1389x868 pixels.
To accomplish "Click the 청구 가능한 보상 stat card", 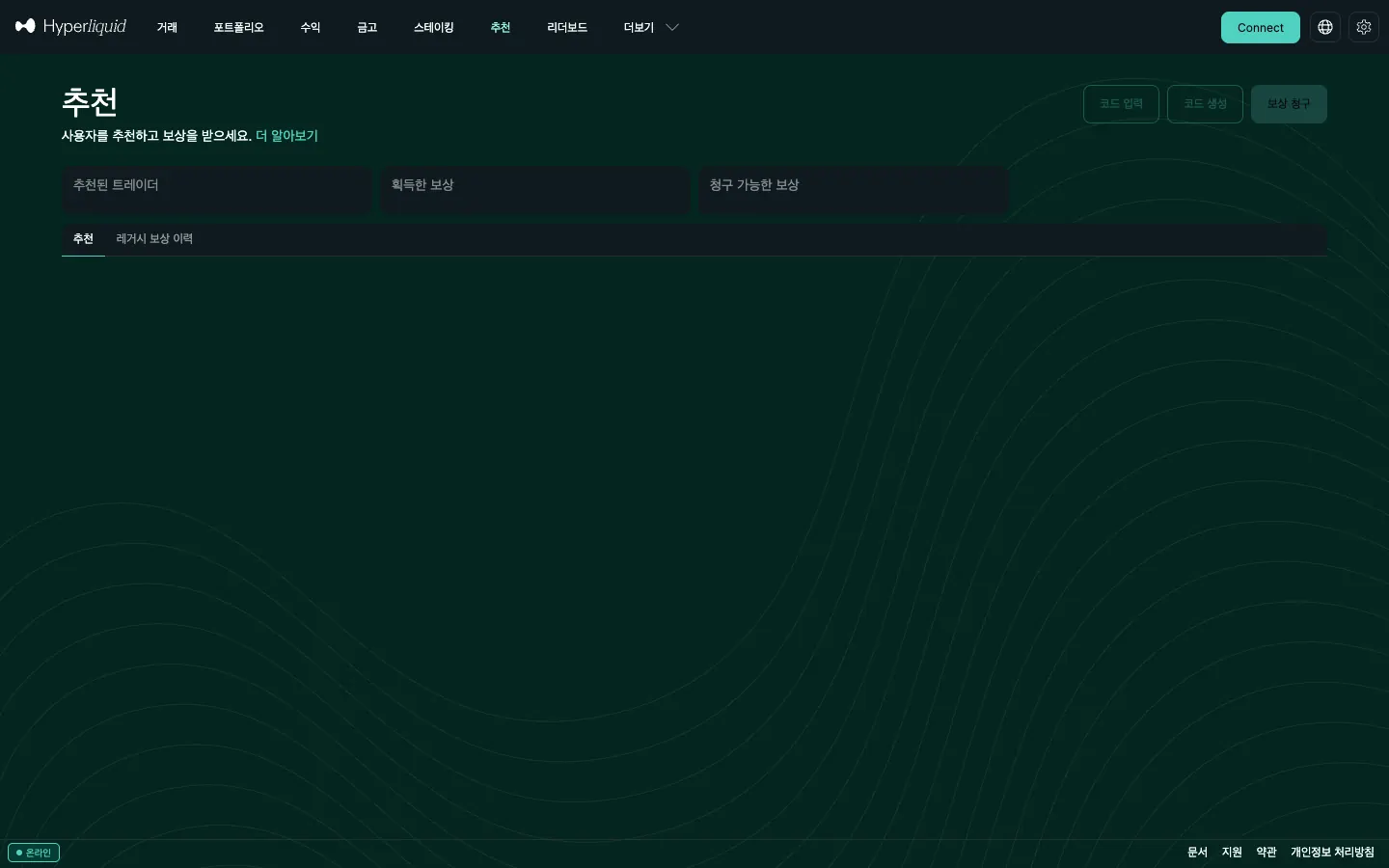I will [x=854, y=190].
